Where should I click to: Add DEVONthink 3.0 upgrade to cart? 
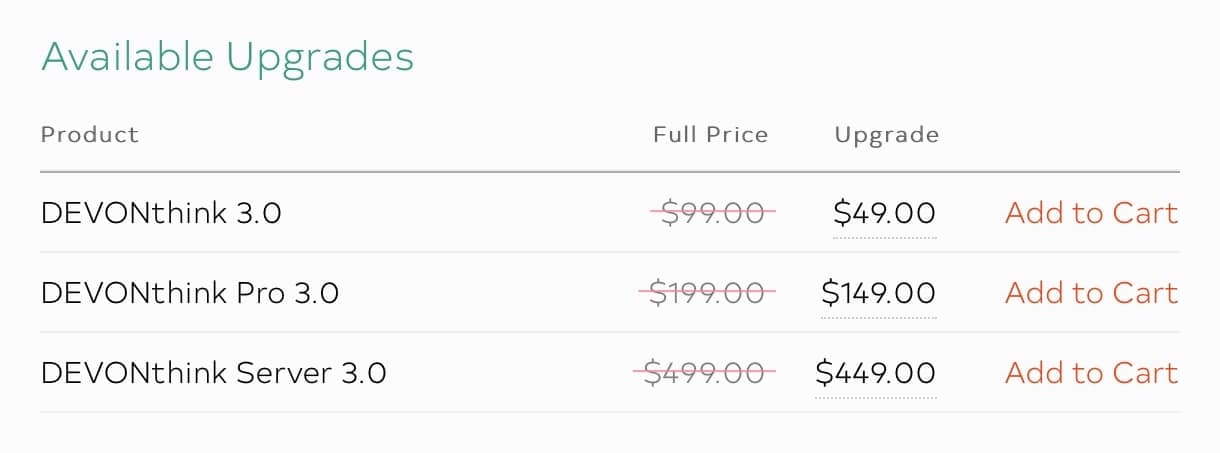(x=1091, y=213)
